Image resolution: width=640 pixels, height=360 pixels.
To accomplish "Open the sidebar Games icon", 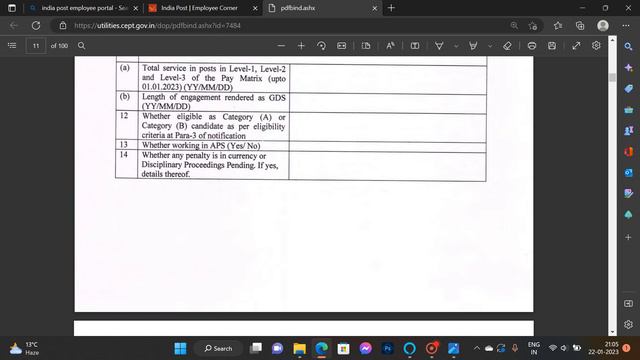I will tap(629, 131).
